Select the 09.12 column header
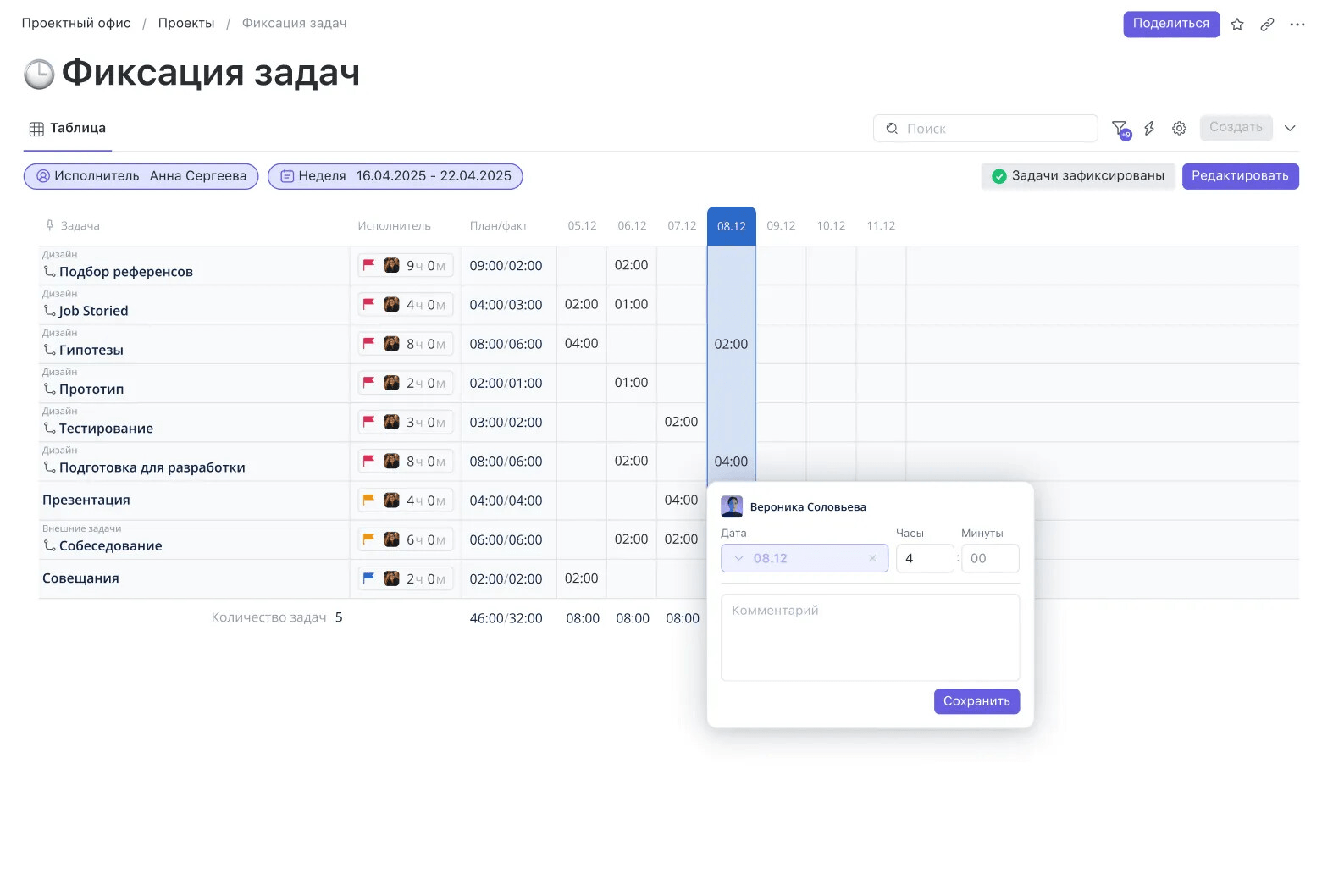The width and height of the screenshot is (1322, 896). point(781,226)
